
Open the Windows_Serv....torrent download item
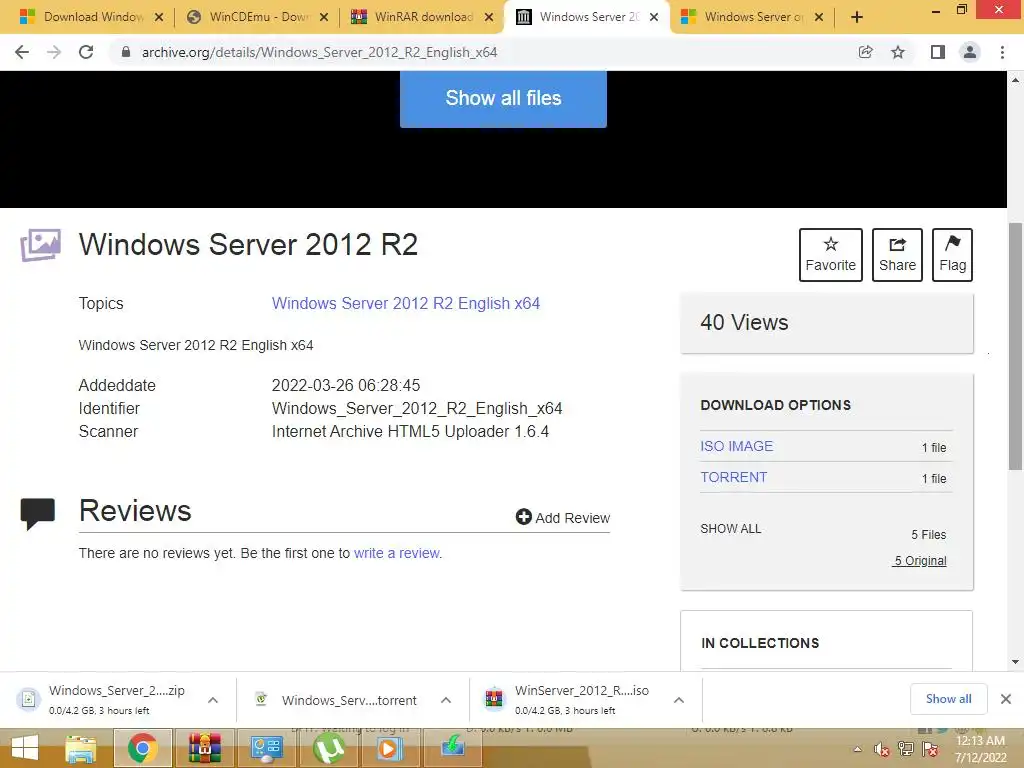click(x=340, y=699)
